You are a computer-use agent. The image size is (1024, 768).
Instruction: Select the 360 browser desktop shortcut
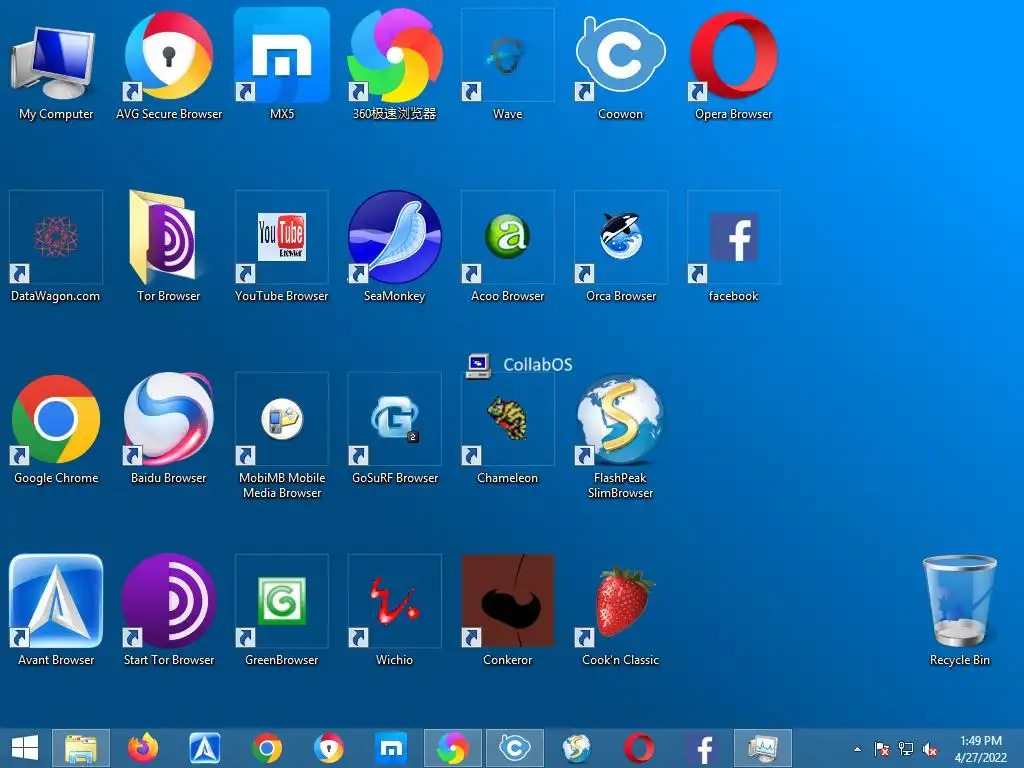[394, 65]
